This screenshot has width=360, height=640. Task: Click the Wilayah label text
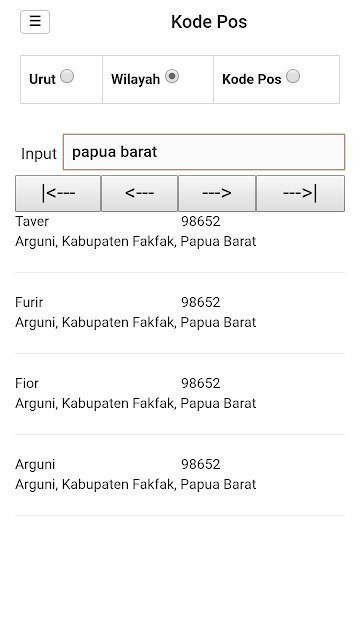point(136,79)
